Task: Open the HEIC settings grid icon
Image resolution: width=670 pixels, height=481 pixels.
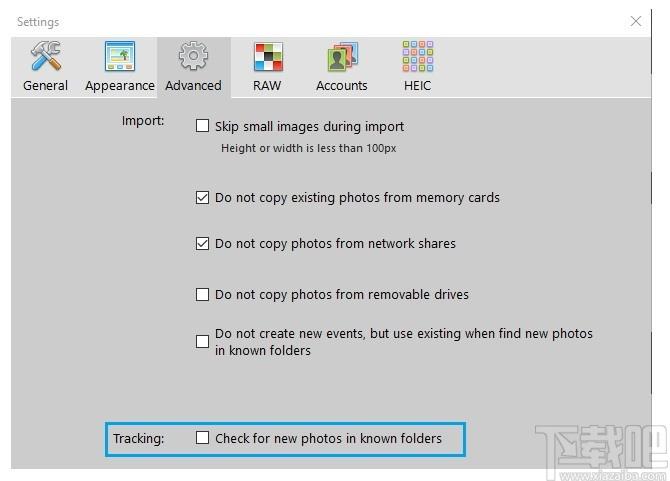Action: [417, 57]
